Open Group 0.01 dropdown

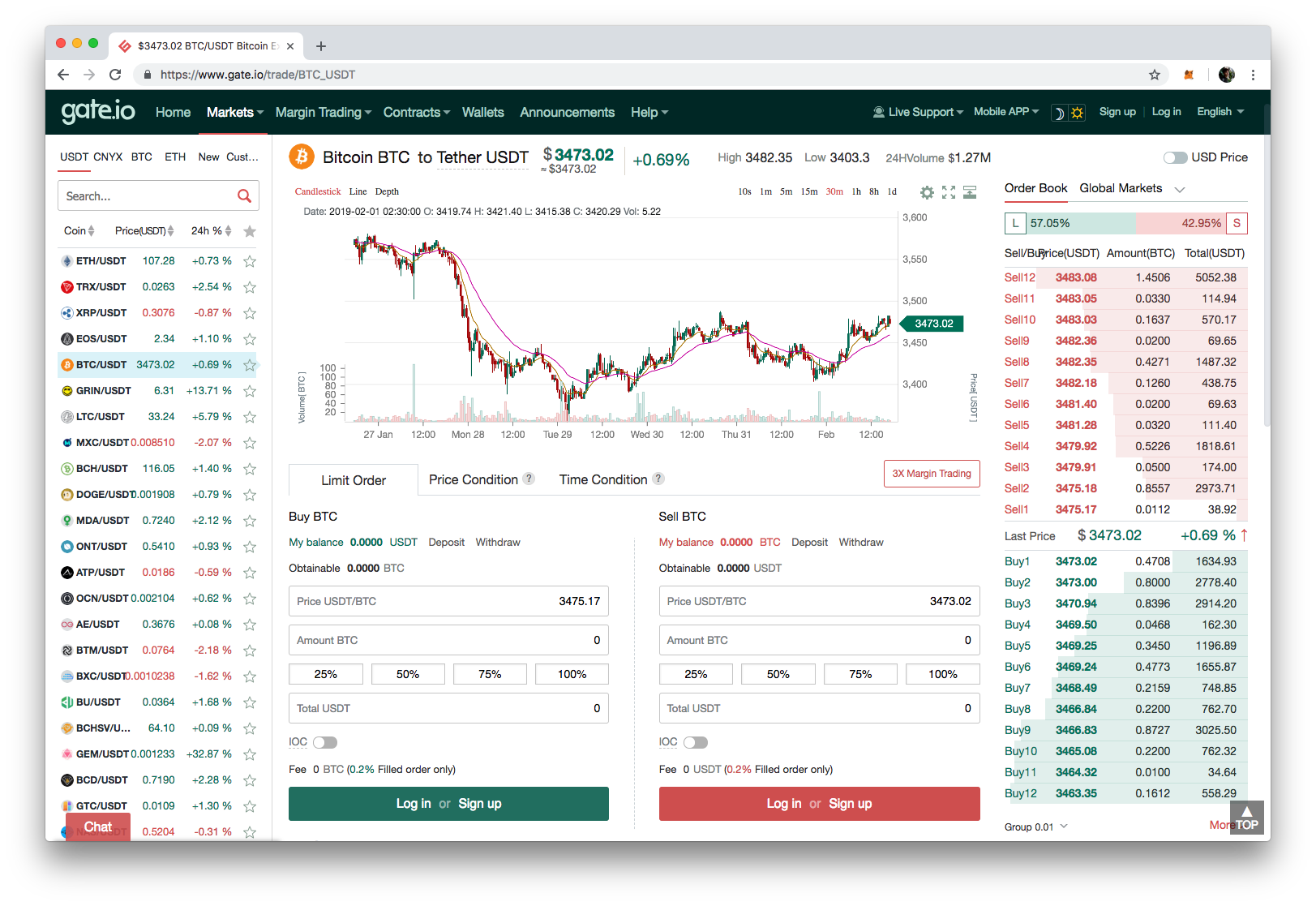pos(1036,827)
